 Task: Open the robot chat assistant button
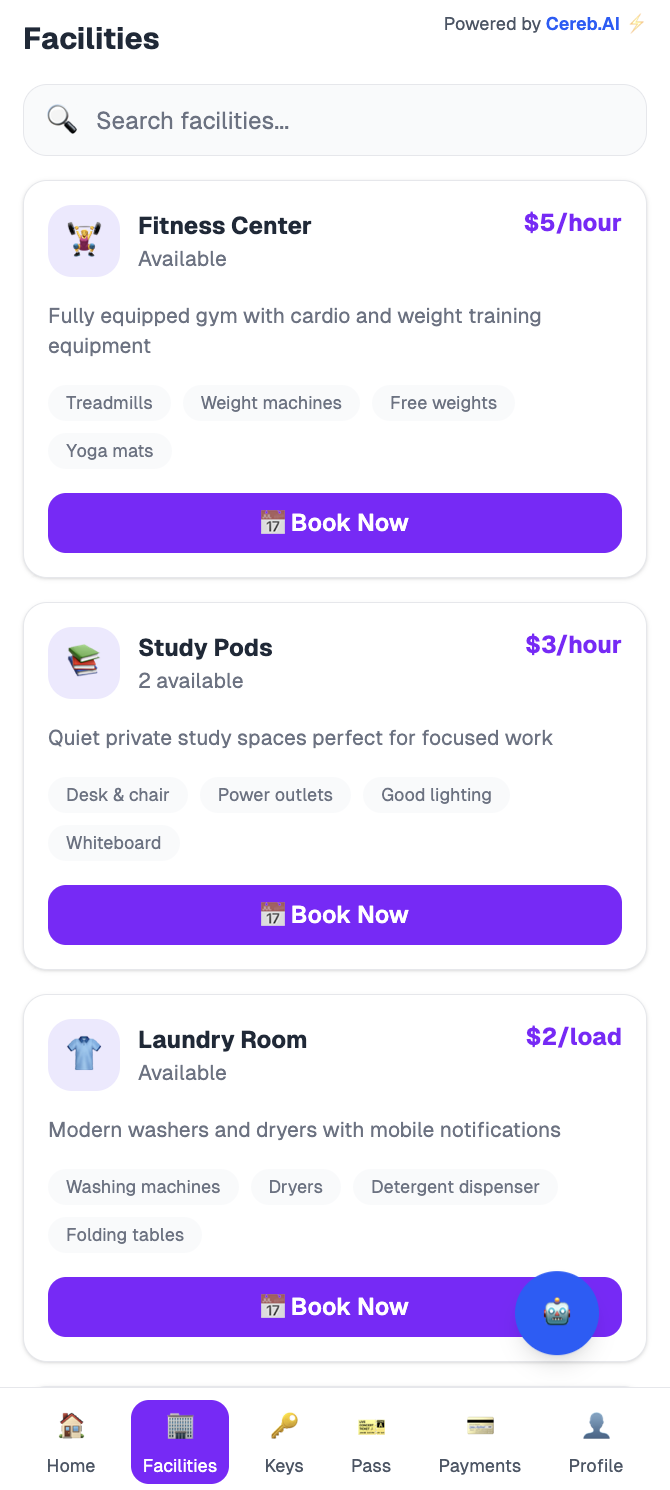(x=557, y=1313)
